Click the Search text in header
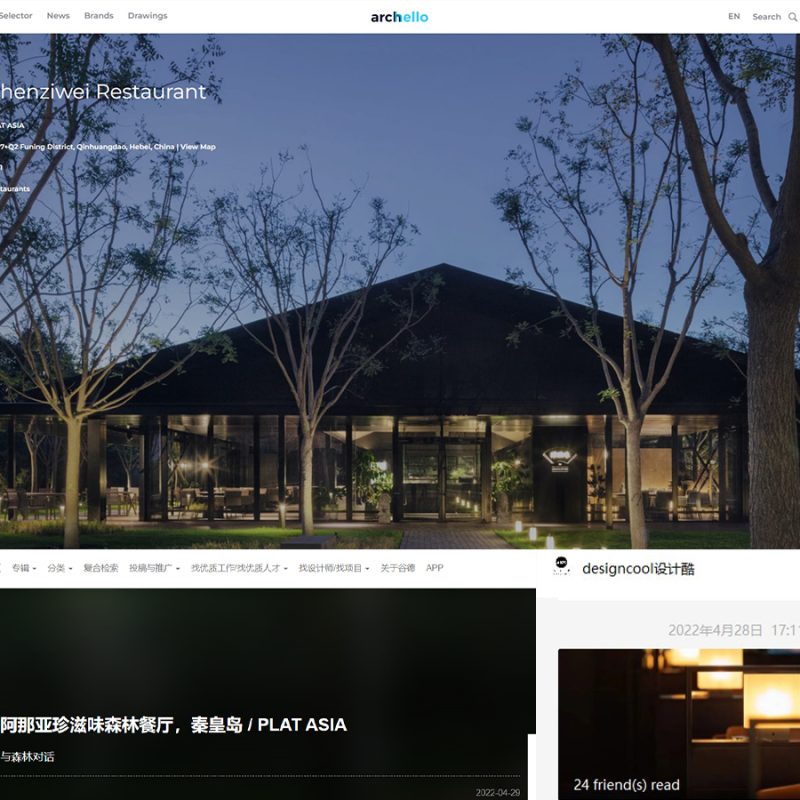This screenshot has width=800, height=800. coord(766,17)
